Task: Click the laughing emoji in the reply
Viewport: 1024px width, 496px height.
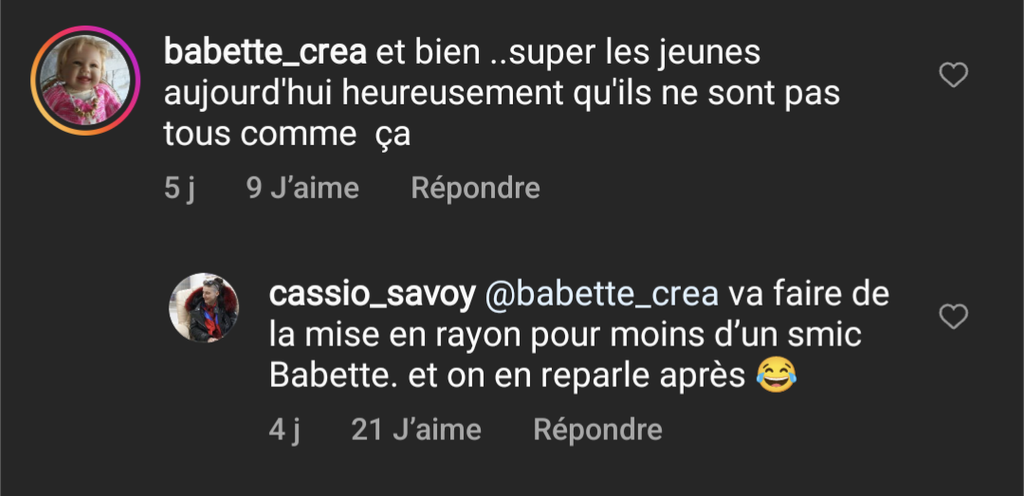Action: click(775, 376)
